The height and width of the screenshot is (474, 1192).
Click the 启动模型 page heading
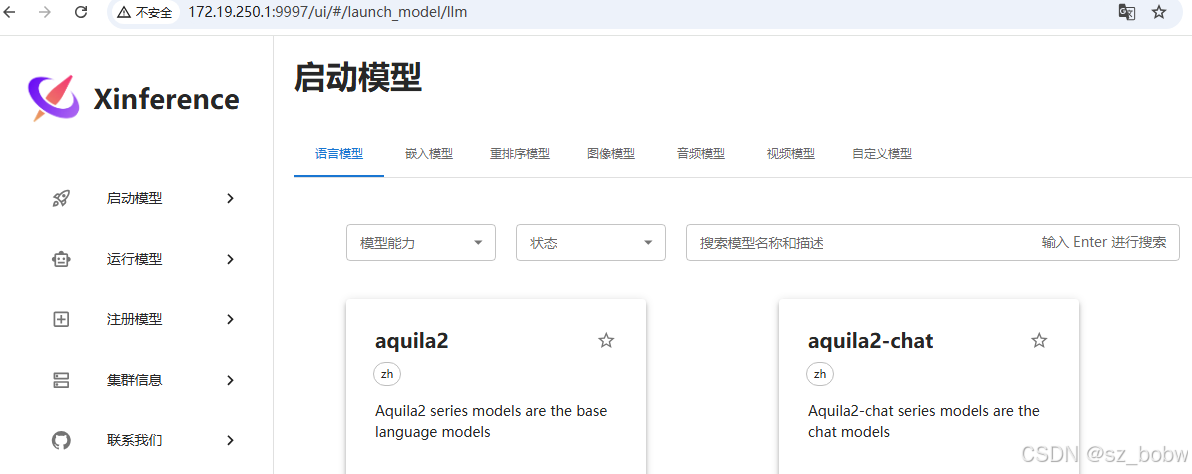click(x=357, y=78)
